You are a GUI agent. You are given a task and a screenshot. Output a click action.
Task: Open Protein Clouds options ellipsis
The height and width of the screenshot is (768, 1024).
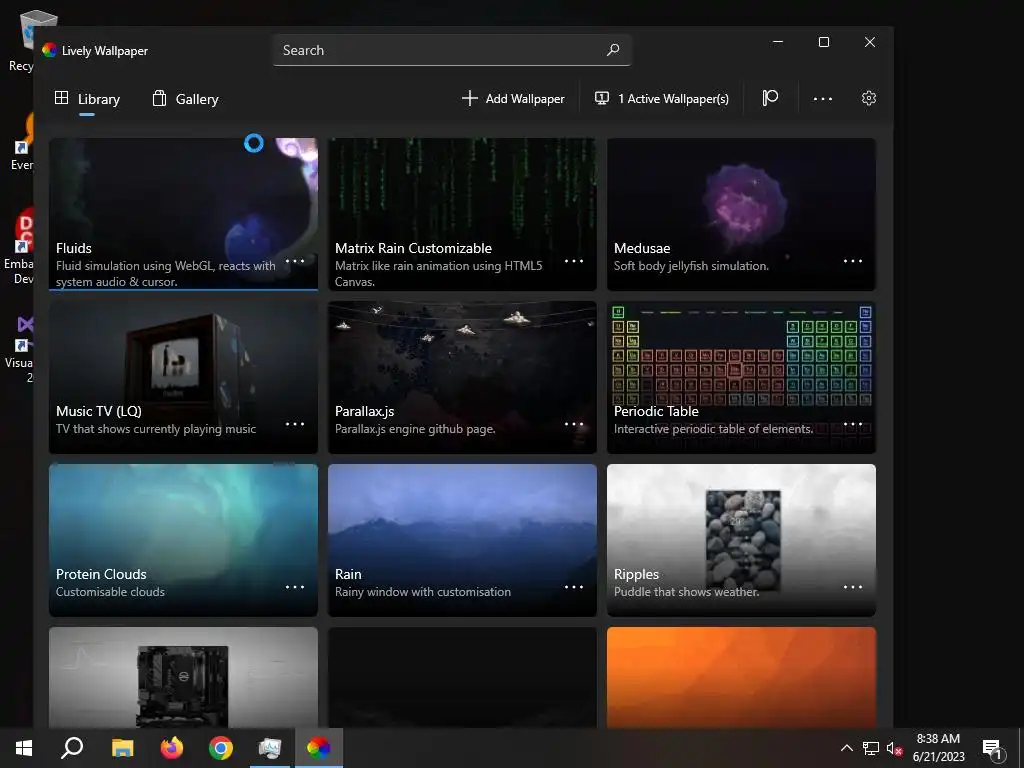(295, 587)
